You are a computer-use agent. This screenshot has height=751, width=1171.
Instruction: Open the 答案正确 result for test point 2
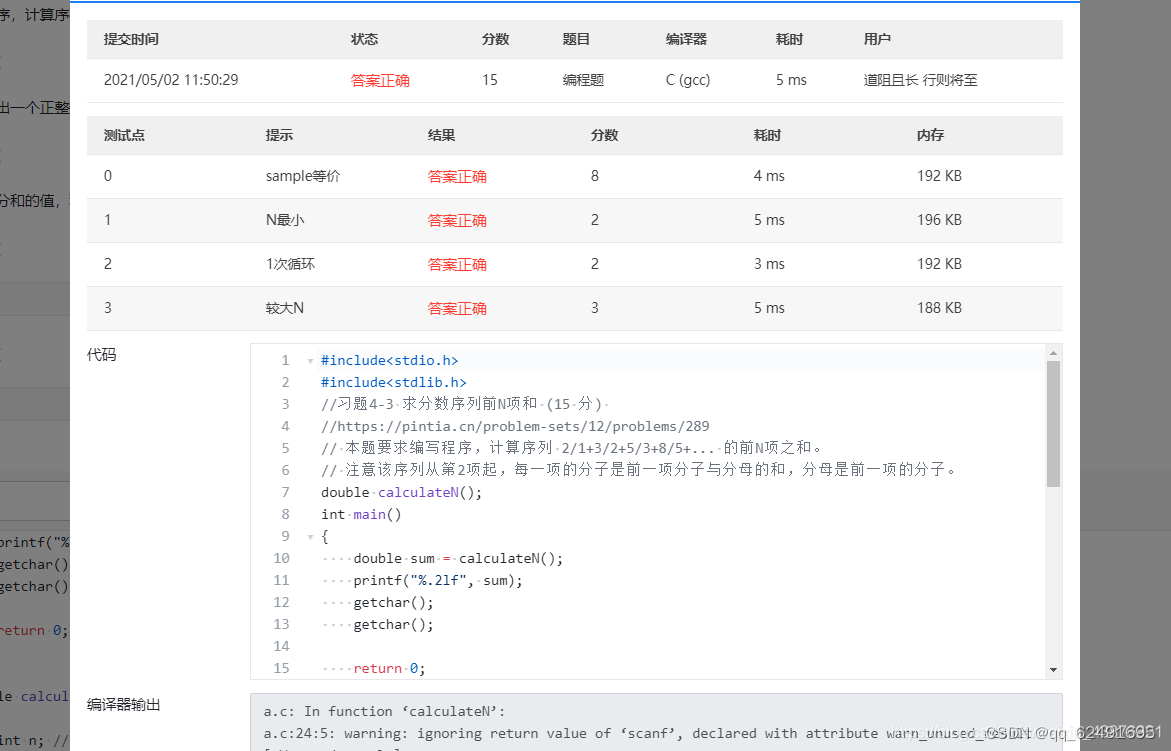click(457, 263)
